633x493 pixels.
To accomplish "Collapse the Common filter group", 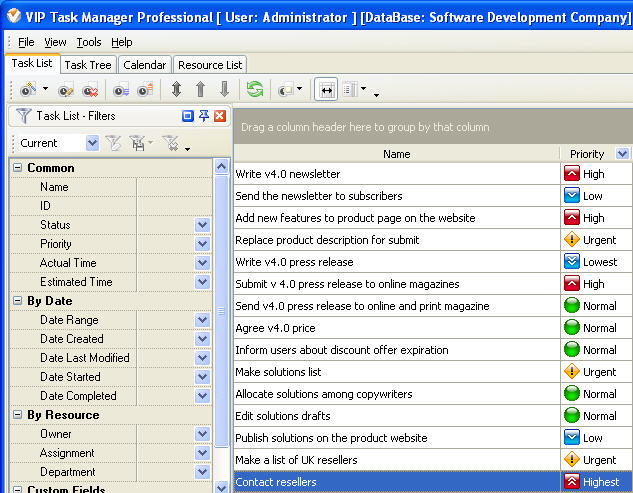I will pos(17,168).
